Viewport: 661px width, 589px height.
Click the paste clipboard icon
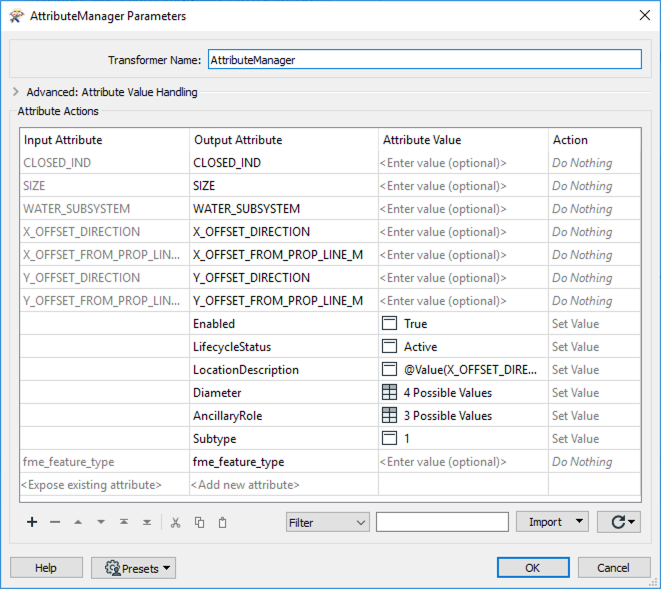(222, 522)
